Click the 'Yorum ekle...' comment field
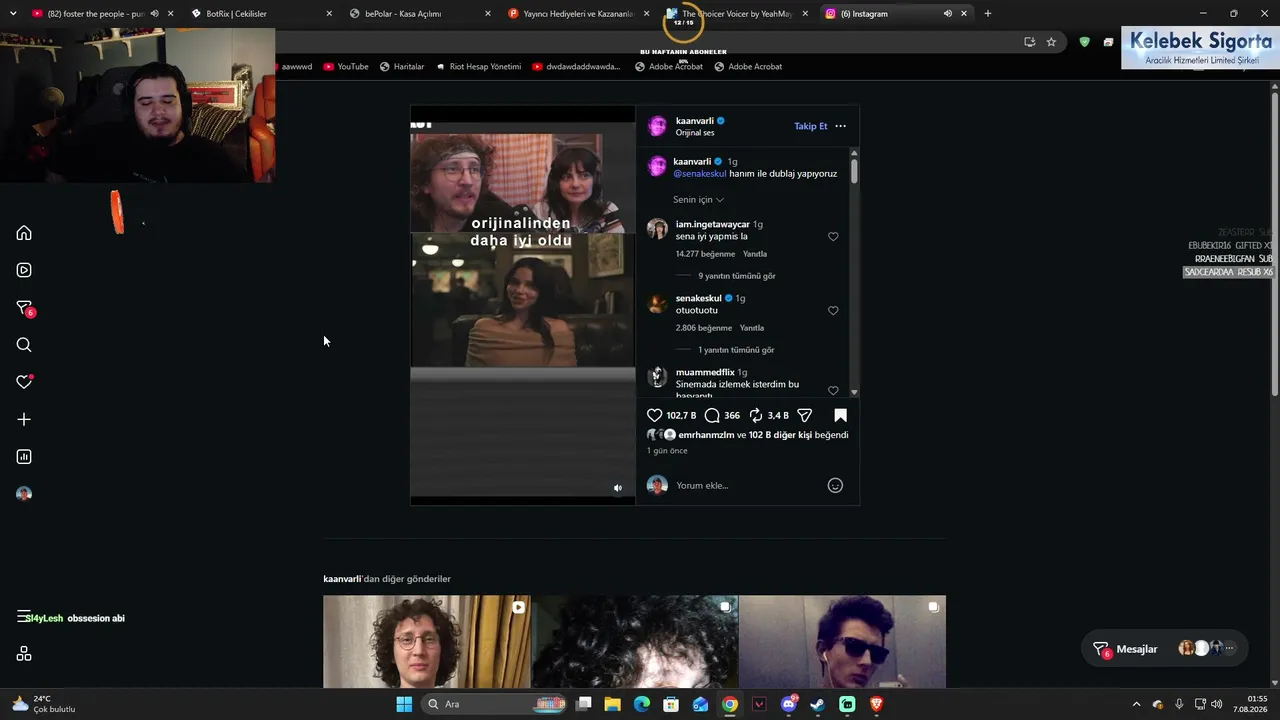Viewport: 1280px width, 720px height. (748, 485)
